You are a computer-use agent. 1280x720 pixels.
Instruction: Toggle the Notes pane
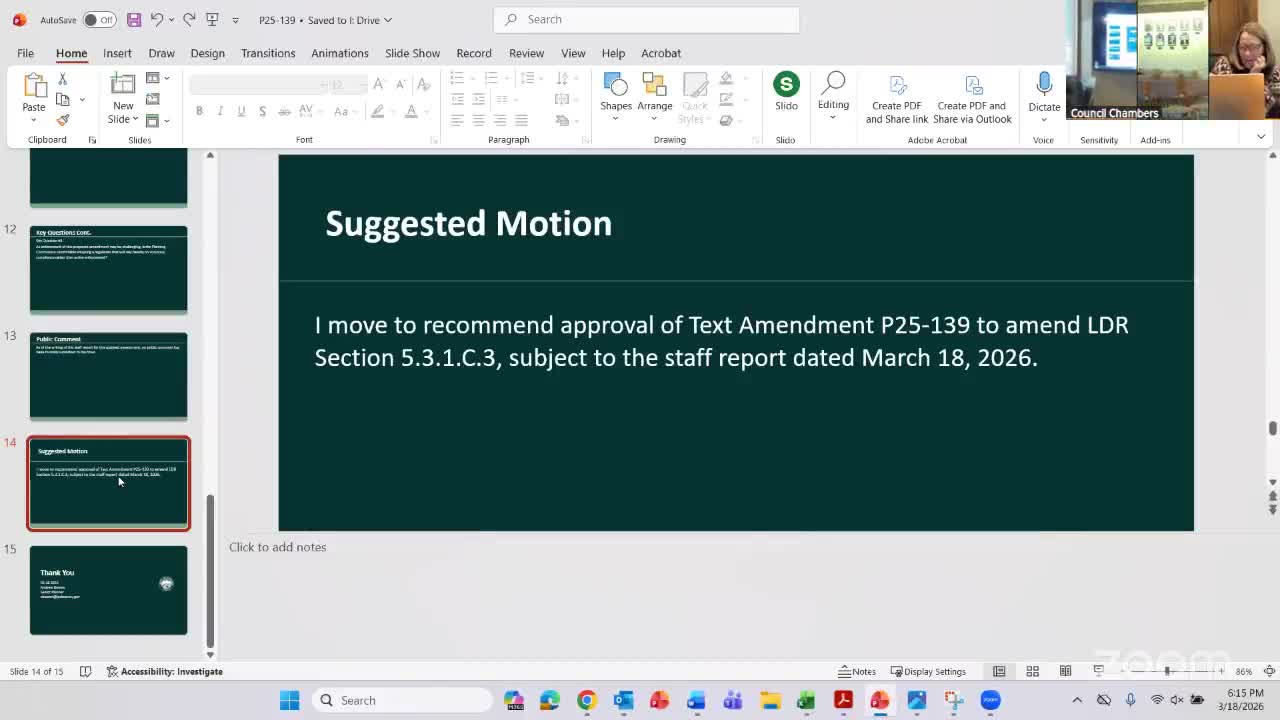click(x=857, y=671)
